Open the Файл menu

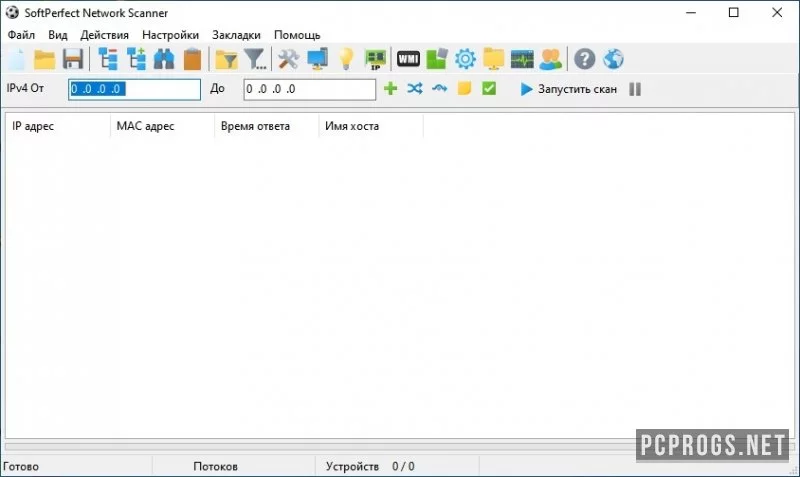click(x=21, y=35)
